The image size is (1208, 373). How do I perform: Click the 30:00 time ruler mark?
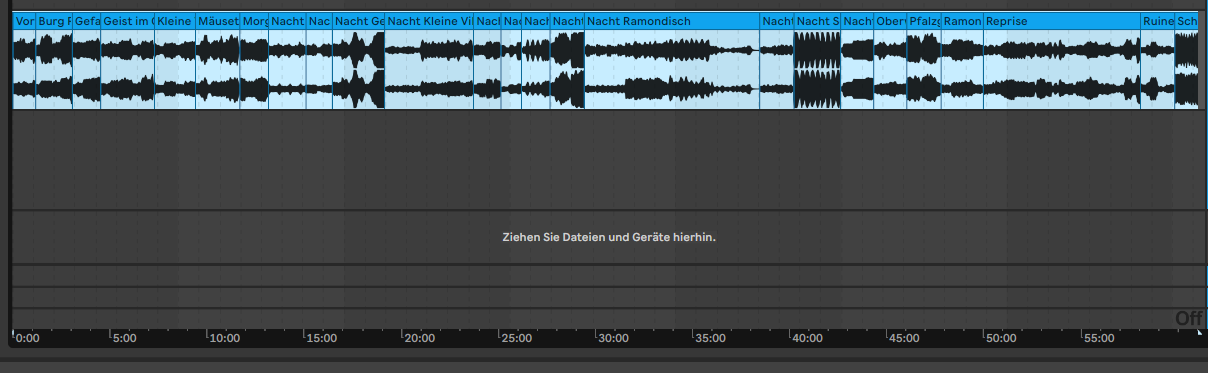click(612, 339)
